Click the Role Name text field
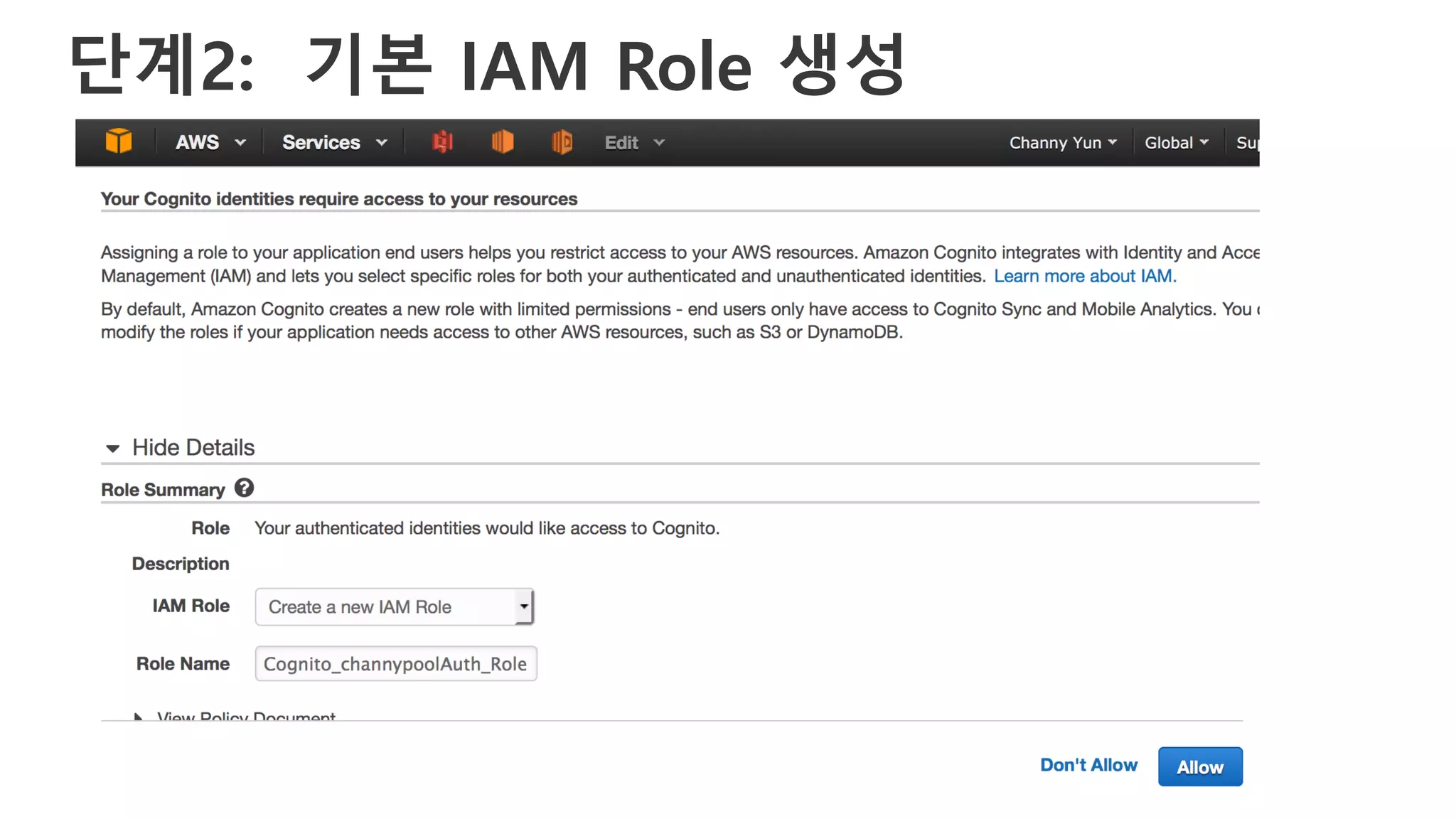This screenshot has height=819, width=1456. tap(396, 663)
